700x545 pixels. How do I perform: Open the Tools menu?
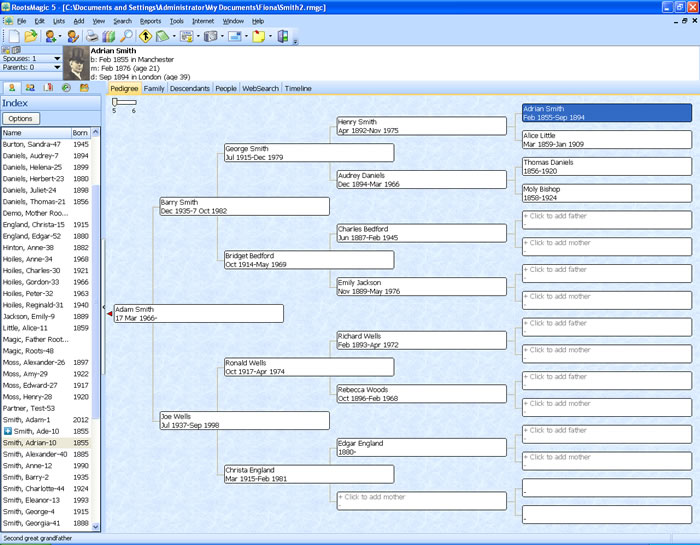pos(176,21)
